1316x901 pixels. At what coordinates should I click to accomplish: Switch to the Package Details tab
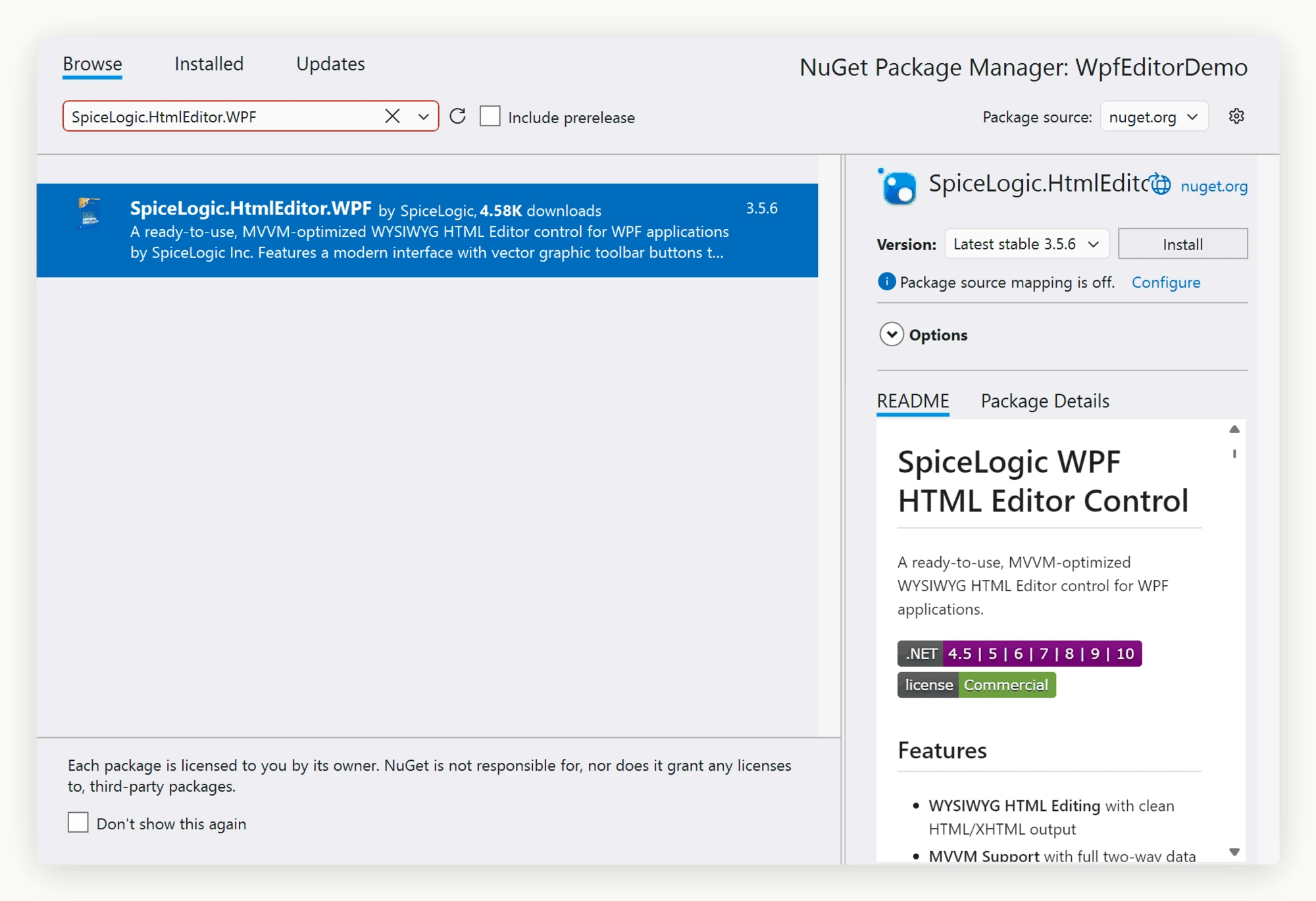pyautogui.click(x=1045, y=401)
